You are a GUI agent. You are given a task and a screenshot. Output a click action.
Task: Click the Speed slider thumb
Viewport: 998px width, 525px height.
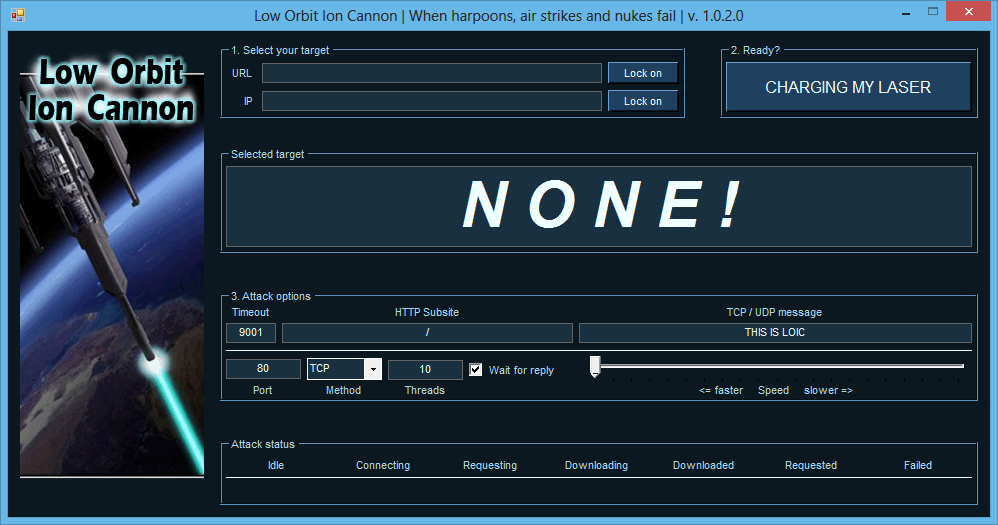coord(595,367)
